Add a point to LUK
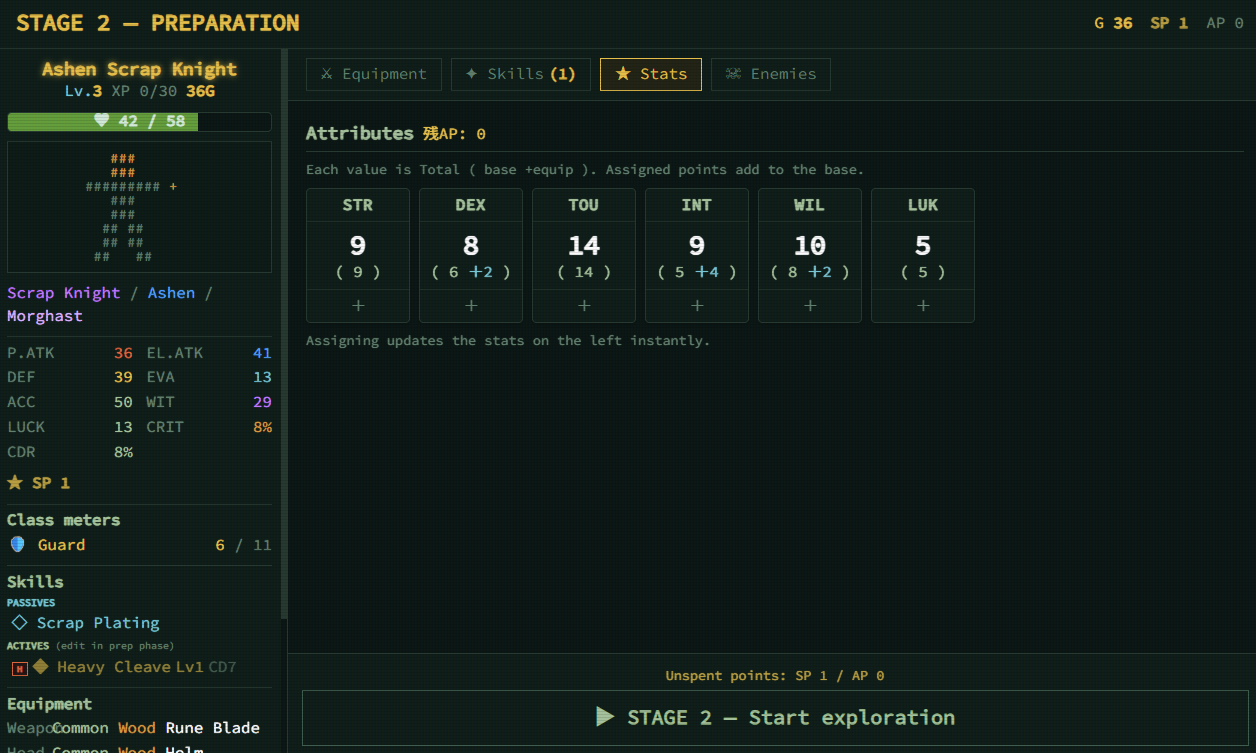 [x=923, y=306]
